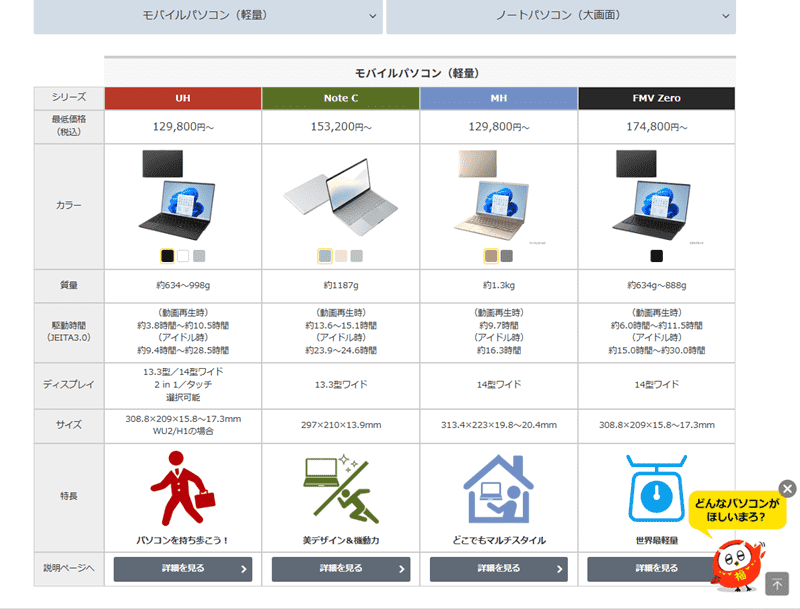
Task: Open 詳細を見る for the UH series
Action: point(183,569)
